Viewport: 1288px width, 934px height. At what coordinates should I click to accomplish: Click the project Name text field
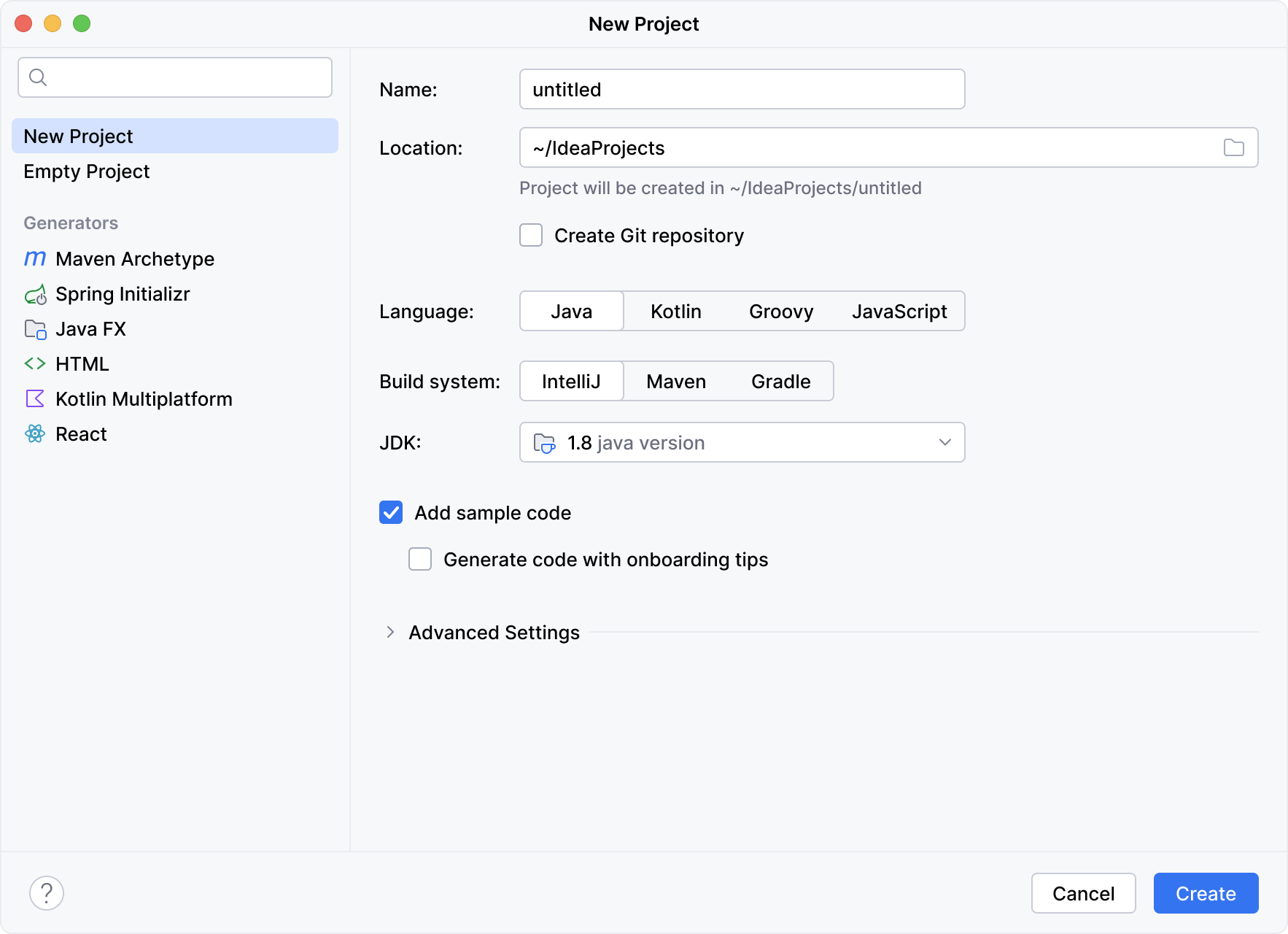click(742, 90)
